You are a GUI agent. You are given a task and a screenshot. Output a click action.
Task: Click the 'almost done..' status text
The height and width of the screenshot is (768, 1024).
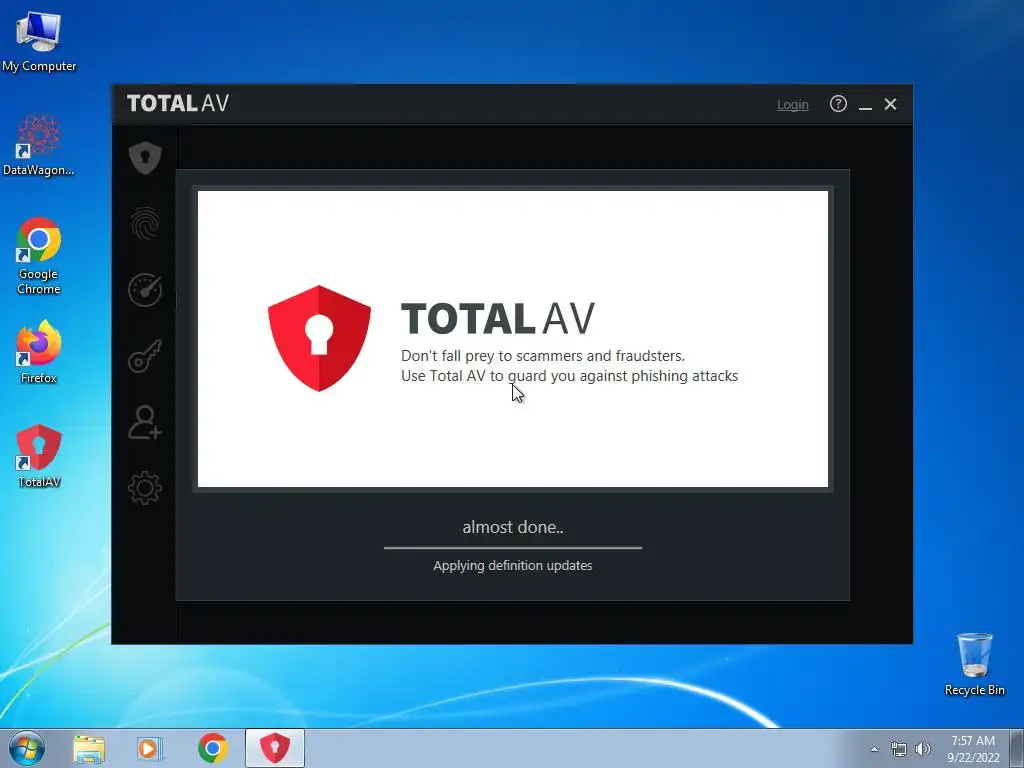[x=513, y=527]
